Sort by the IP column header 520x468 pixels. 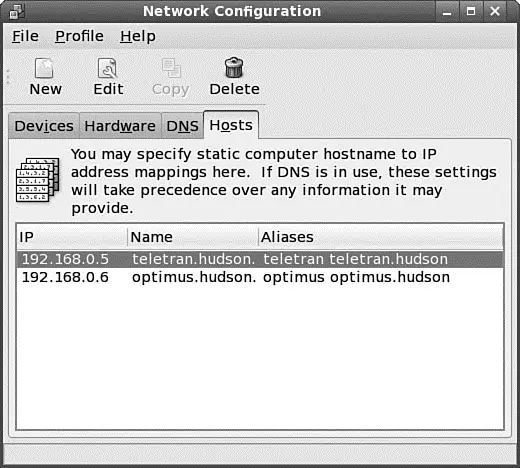click(x=72, y=237)
